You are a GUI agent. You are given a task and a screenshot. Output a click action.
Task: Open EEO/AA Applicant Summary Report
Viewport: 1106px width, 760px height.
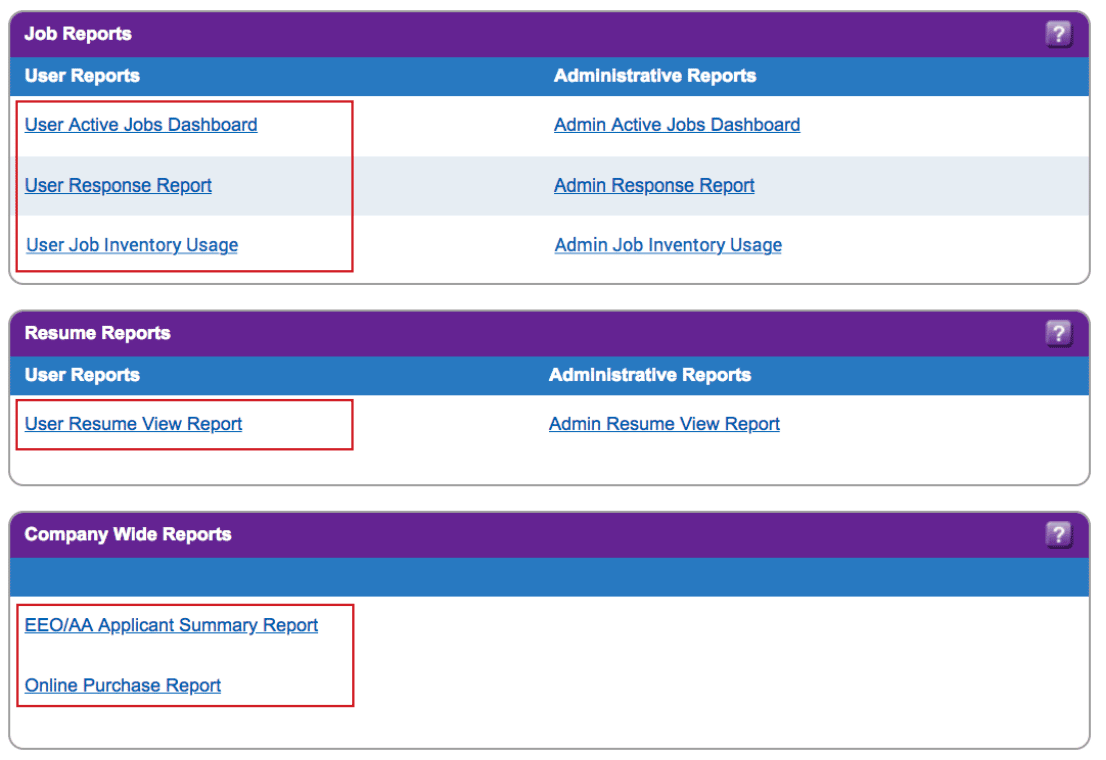[171, 625]
